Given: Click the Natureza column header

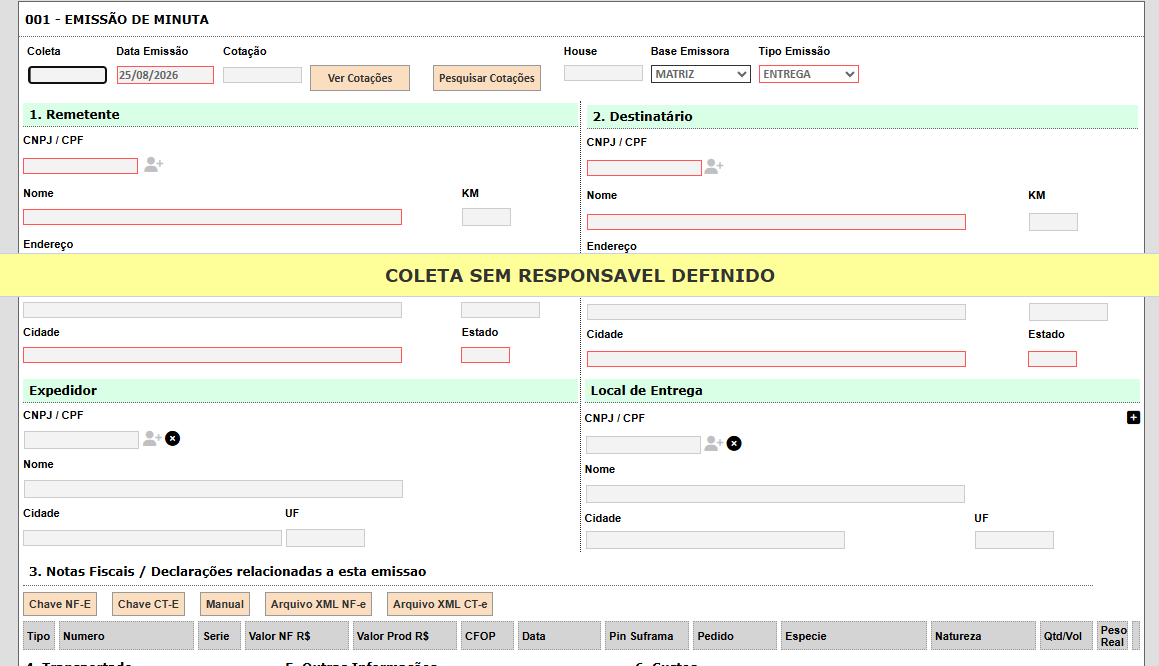Looking at the screenshot, I should (x=983, y=636).
